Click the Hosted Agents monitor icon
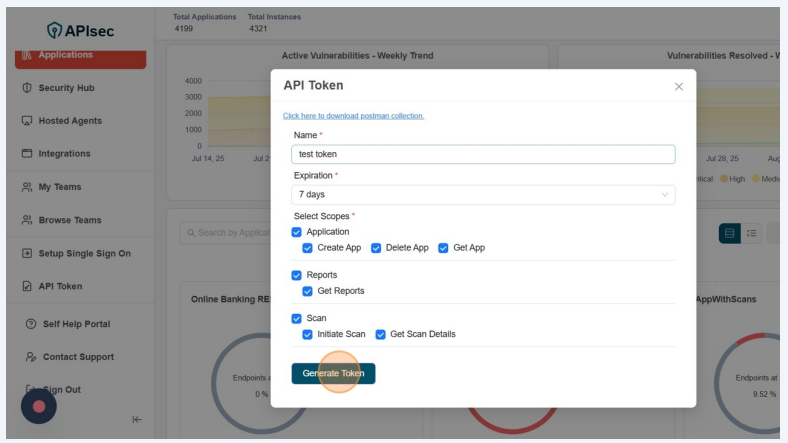 (x=27, y=121)
